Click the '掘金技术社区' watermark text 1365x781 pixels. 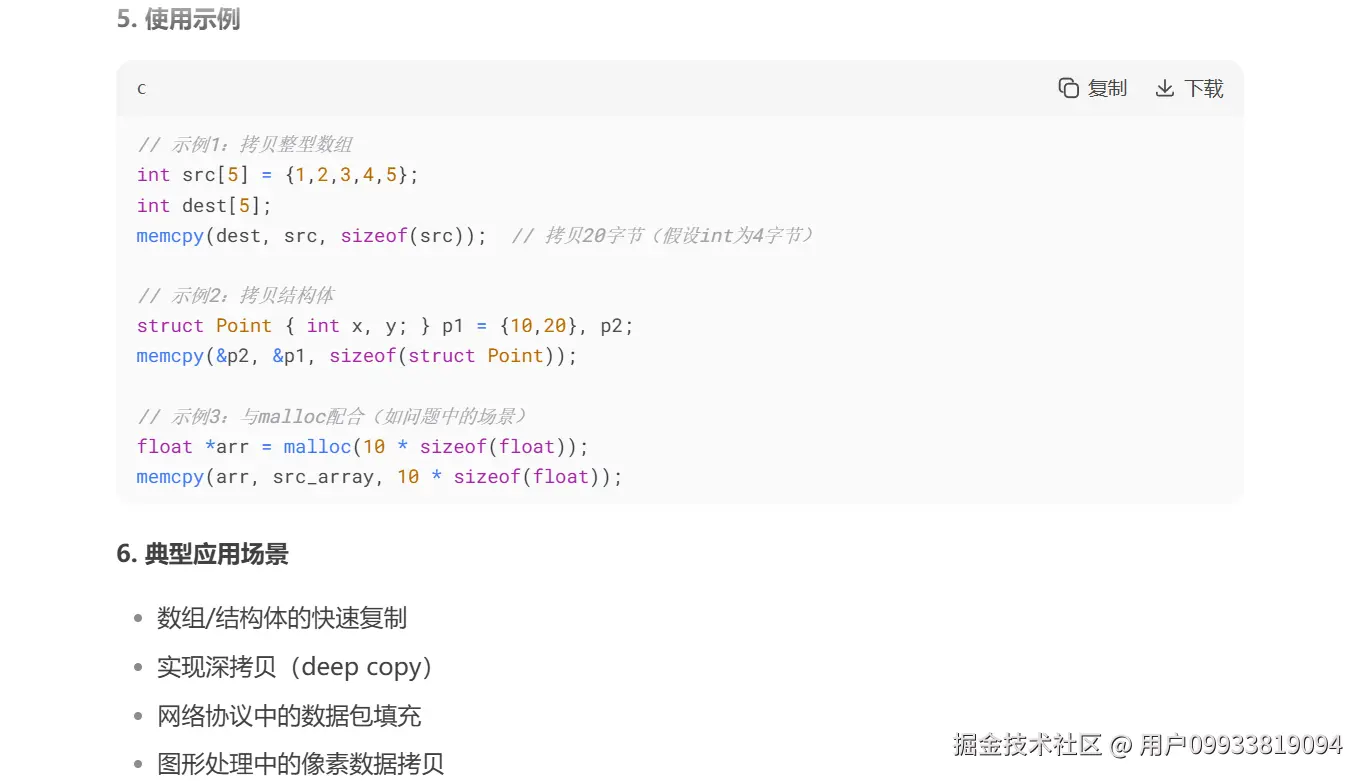(1026, 745)
